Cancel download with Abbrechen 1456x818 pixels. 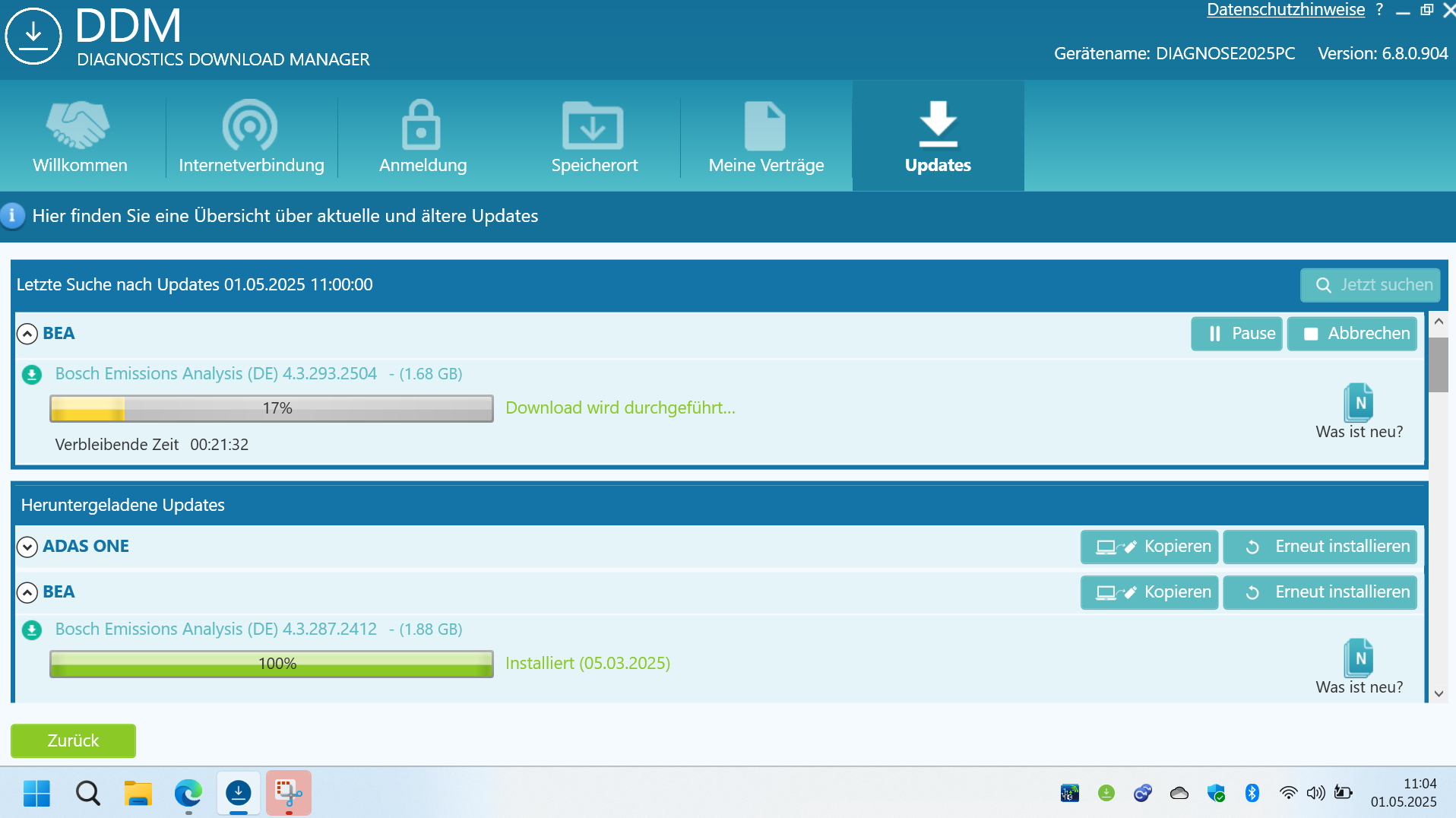[1352, 334]
